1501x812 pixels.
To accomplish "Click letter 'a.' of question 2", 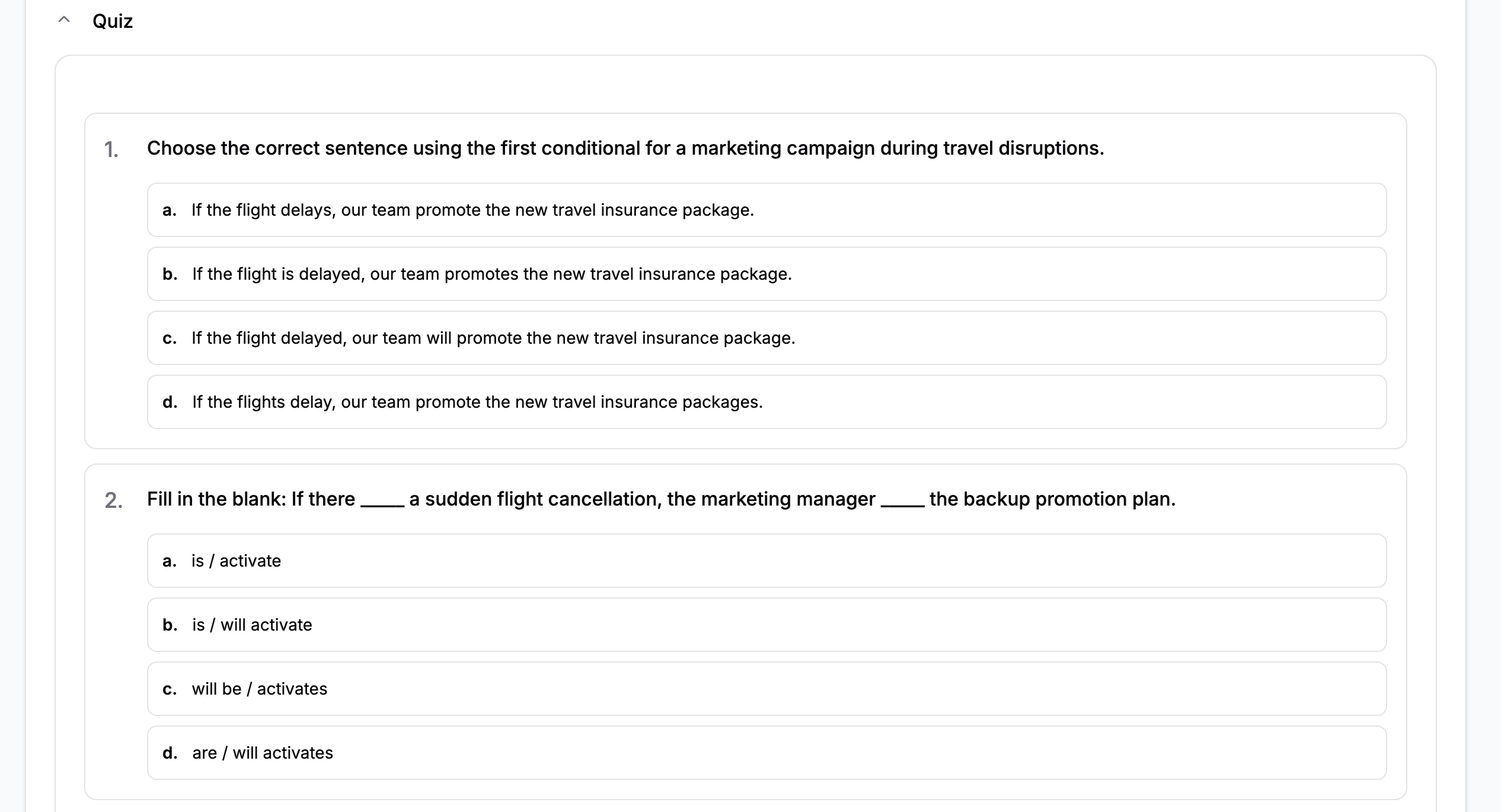I will (x=170, y=561).
